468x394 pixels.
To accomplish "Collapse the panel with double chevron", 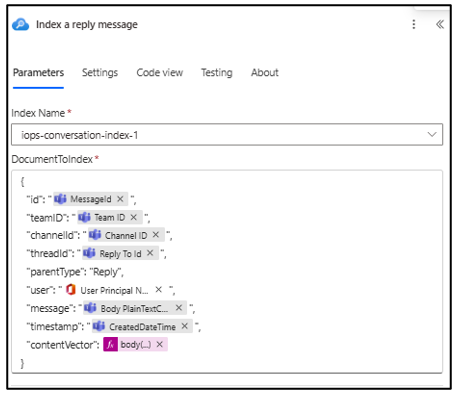I will [x=440, y=24].
